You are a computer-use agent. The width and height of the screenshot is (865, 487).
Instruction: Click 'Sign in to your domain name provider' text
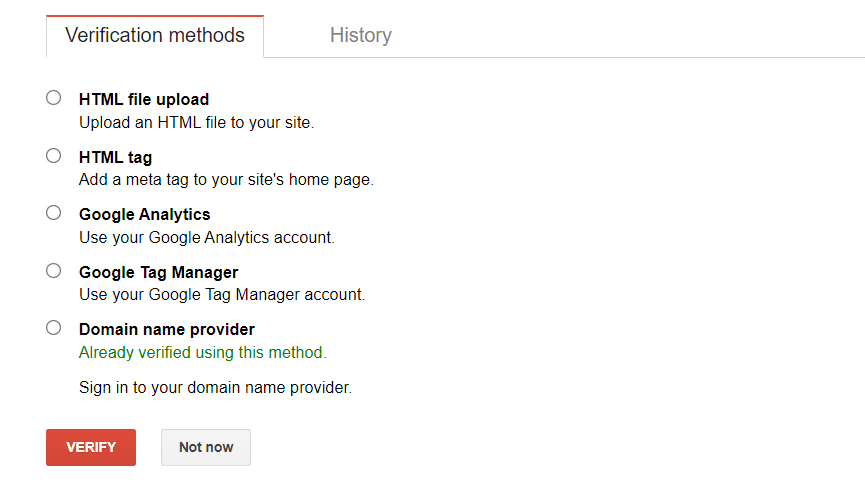[x=215, y=386]
